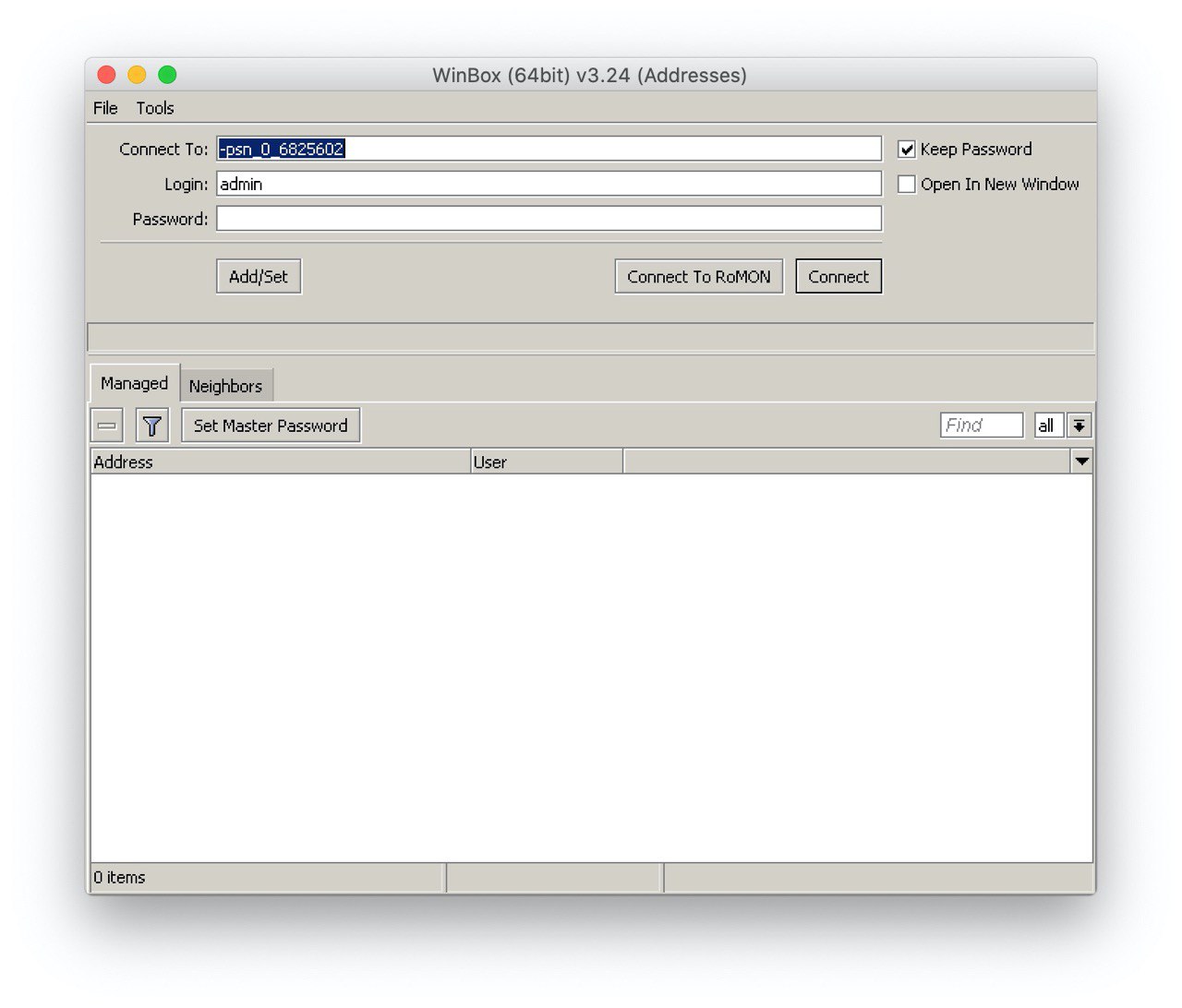Toggle the Keep Password checkbox
Image resolution: width=1182 pixels, height=1008 pixels.
pos(907,150)
